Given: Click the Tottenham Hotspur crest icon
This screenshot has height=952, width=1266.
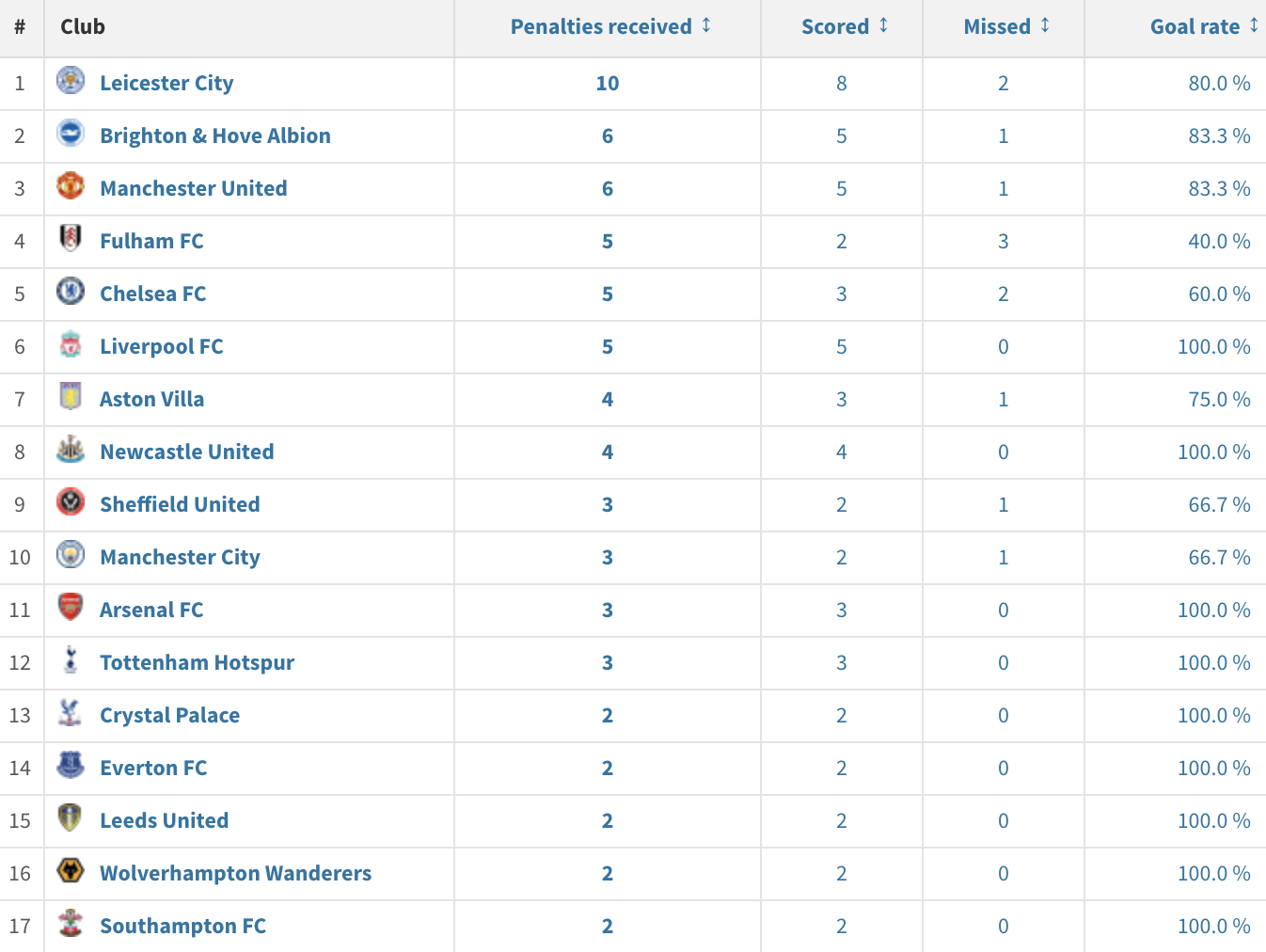Looking at the screenshot, I should point(71,660).
